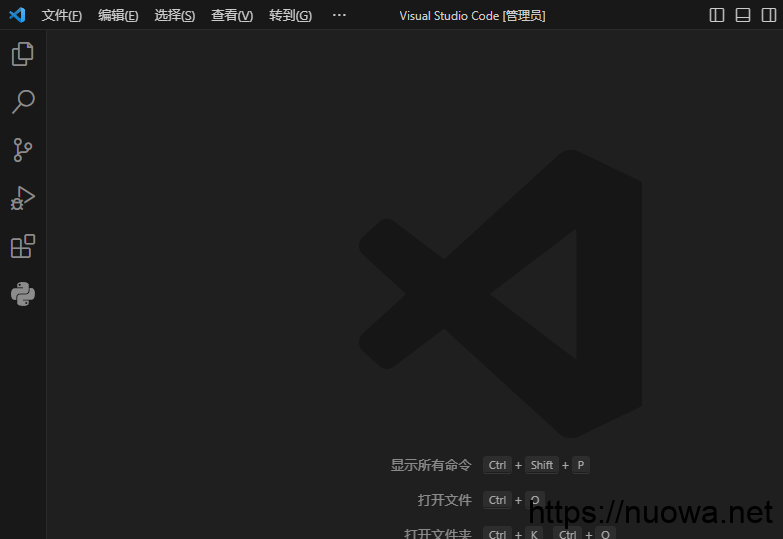Click the VS Code logo icon
The width and height of the screenshot is (783, 539).
pyautogui.click(x=17, y=15)
